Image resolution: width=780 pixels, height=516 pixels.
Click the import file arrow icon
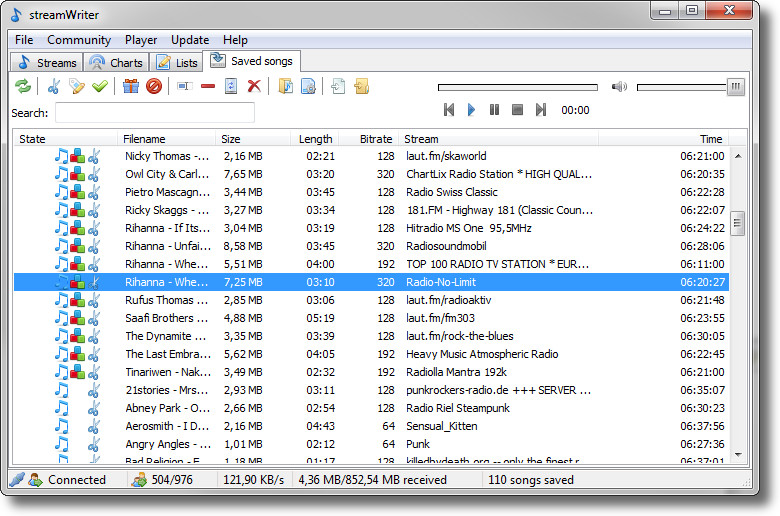point(338,87)
